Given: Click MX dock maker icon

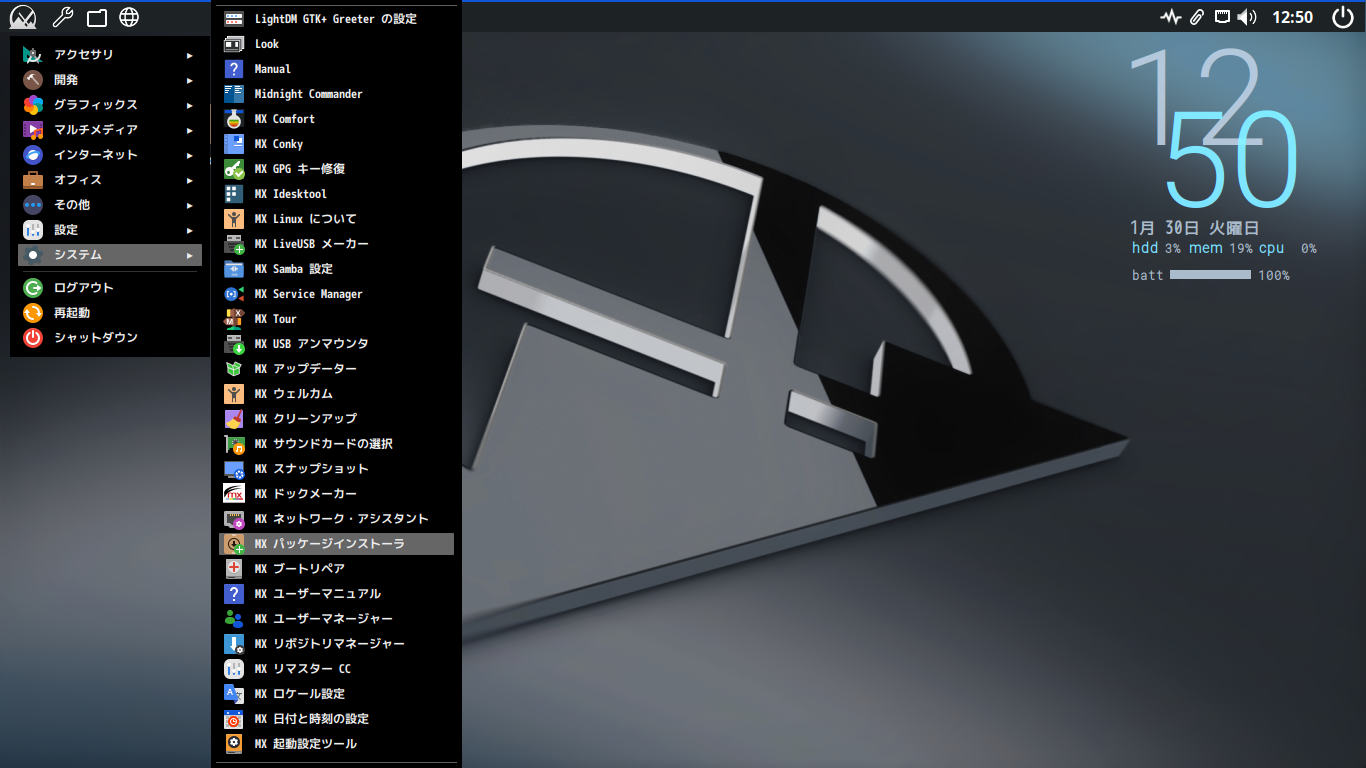Looking at the screenshot, I should 234,494.
